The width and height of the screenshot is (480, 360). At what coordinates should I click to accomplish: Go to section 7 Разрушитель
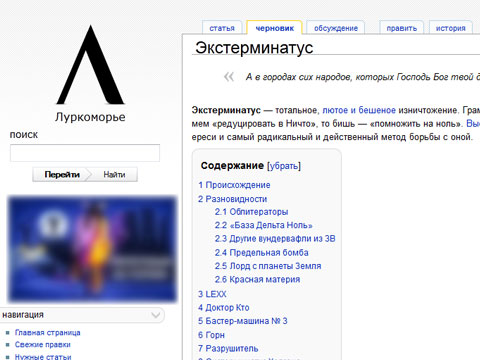[228, 349]
